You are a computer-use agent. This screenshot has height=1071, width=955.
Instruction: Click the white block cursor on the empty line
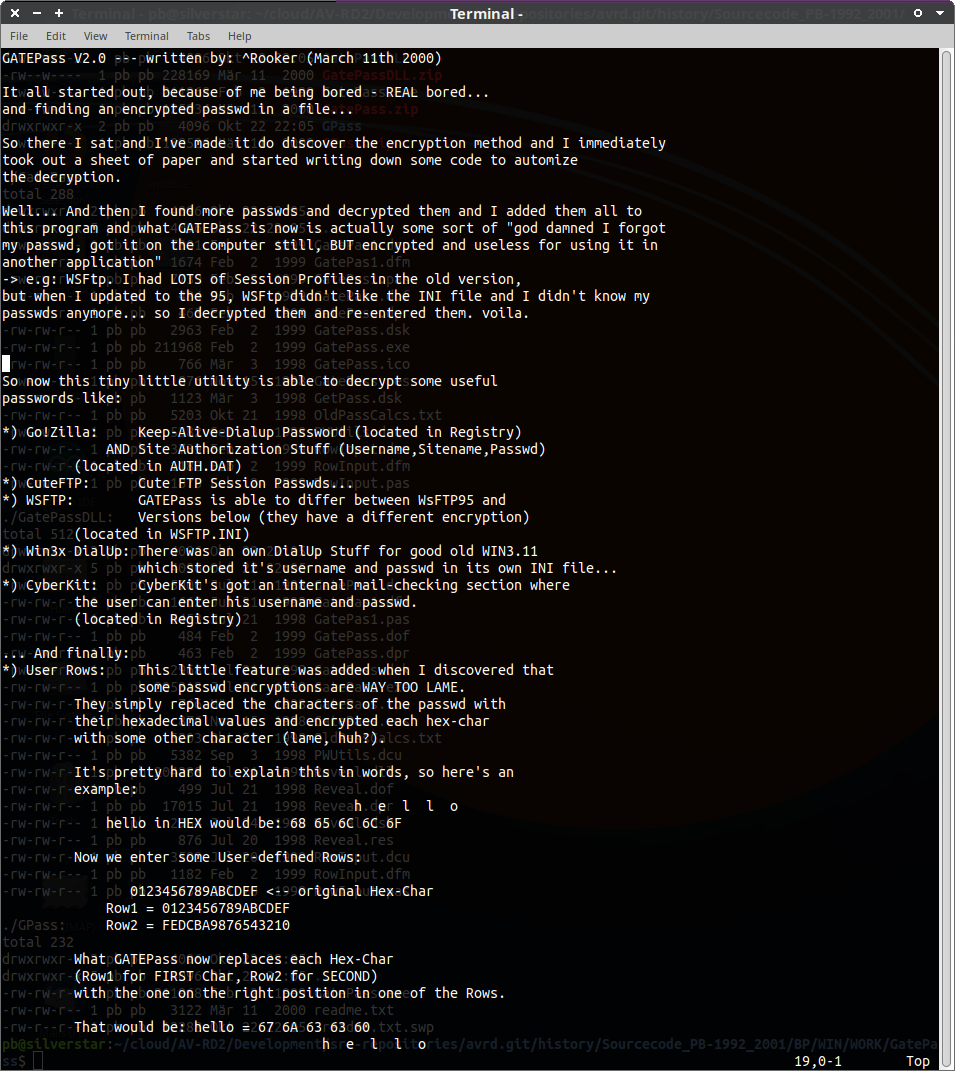(6, 364)
